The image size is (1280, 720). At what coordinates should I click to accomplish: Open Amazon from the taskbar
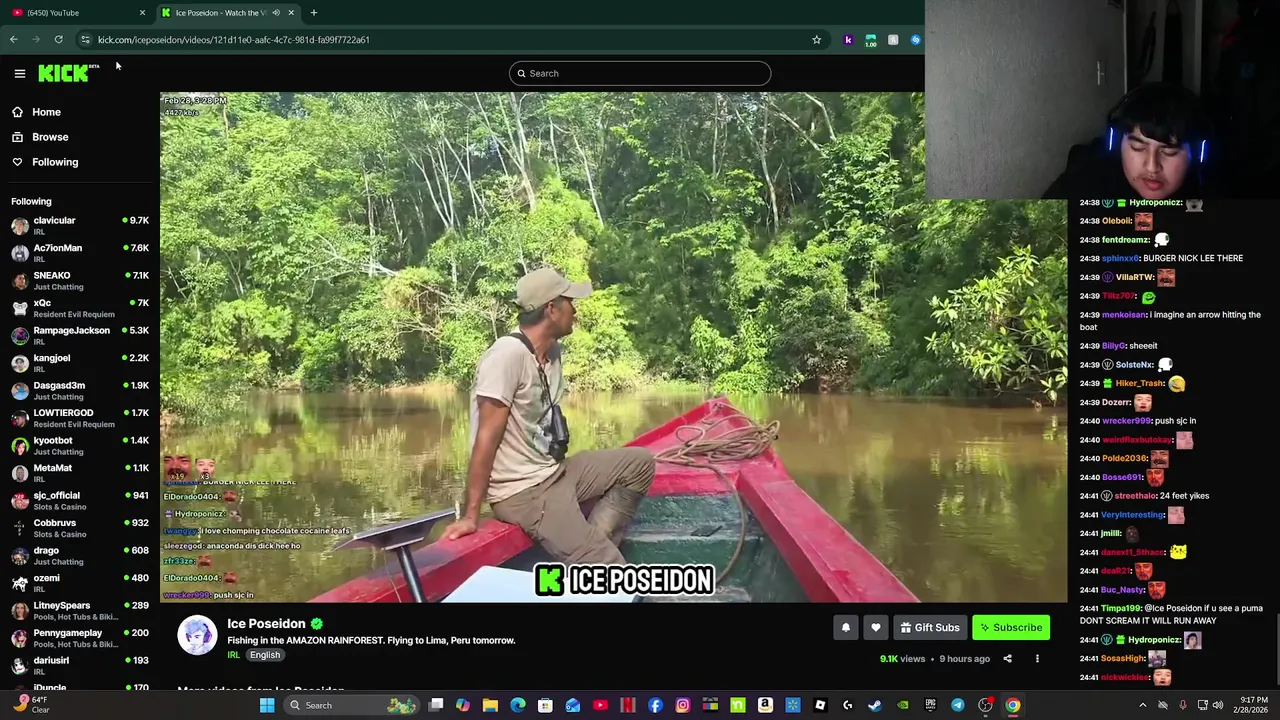(765, 705)
